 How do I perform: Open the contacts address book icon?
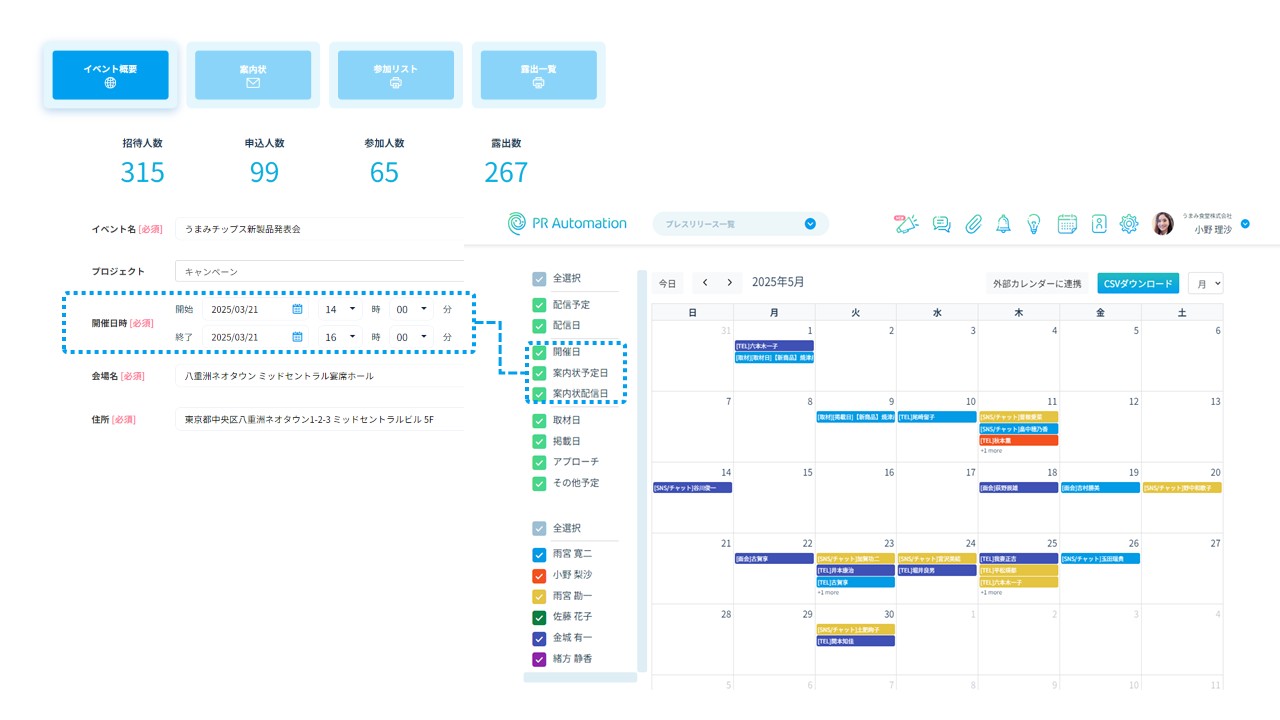(x=1099, y=224)
